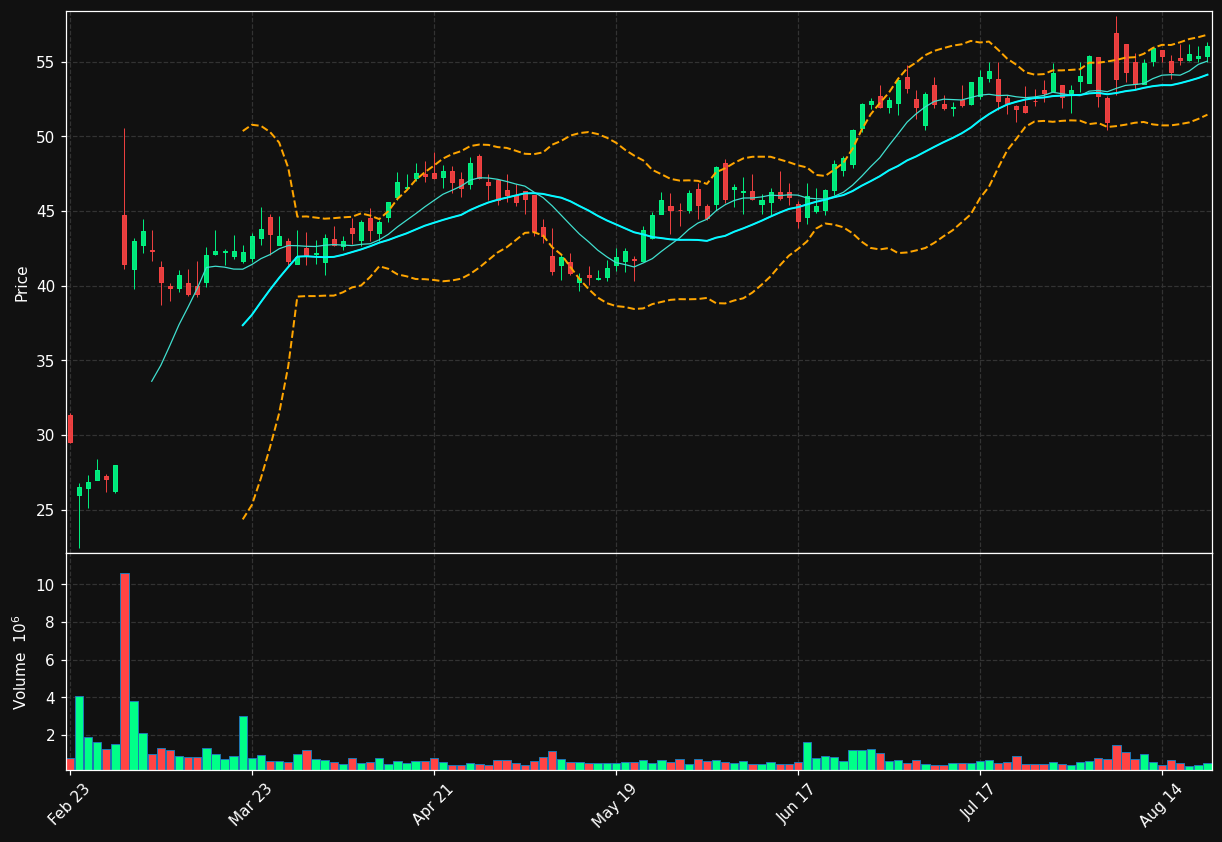Click the 45 price axis tick

point(46,212)
